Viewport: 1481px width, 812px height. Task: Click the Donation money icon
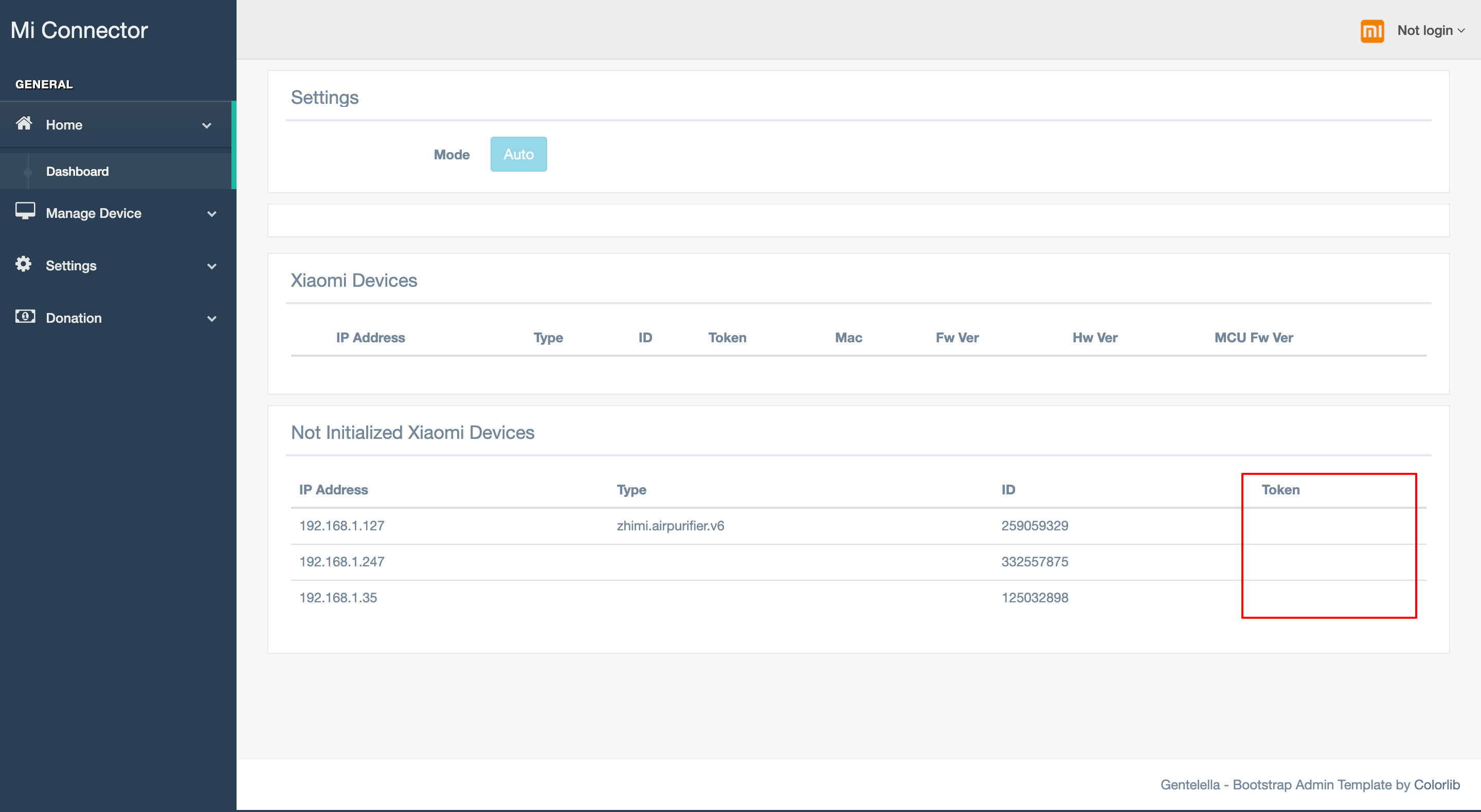(x=25, y=317)
